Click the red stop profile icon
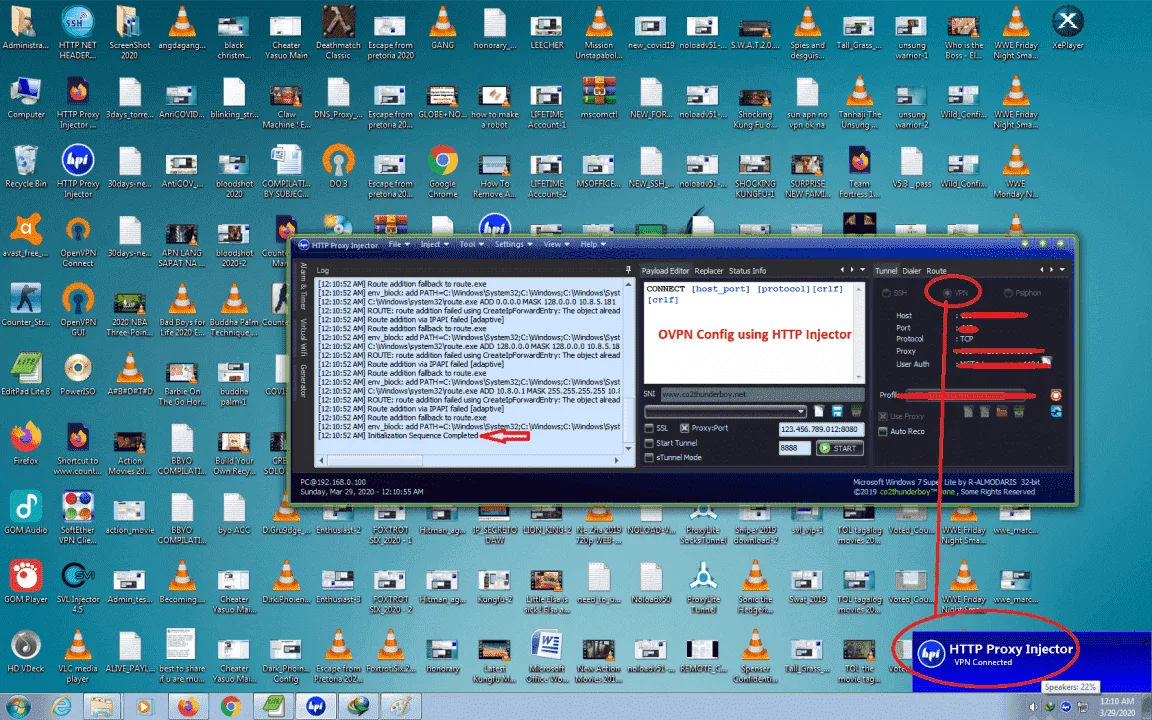Screen dimensions: 1152x720 click(1056, 395)
